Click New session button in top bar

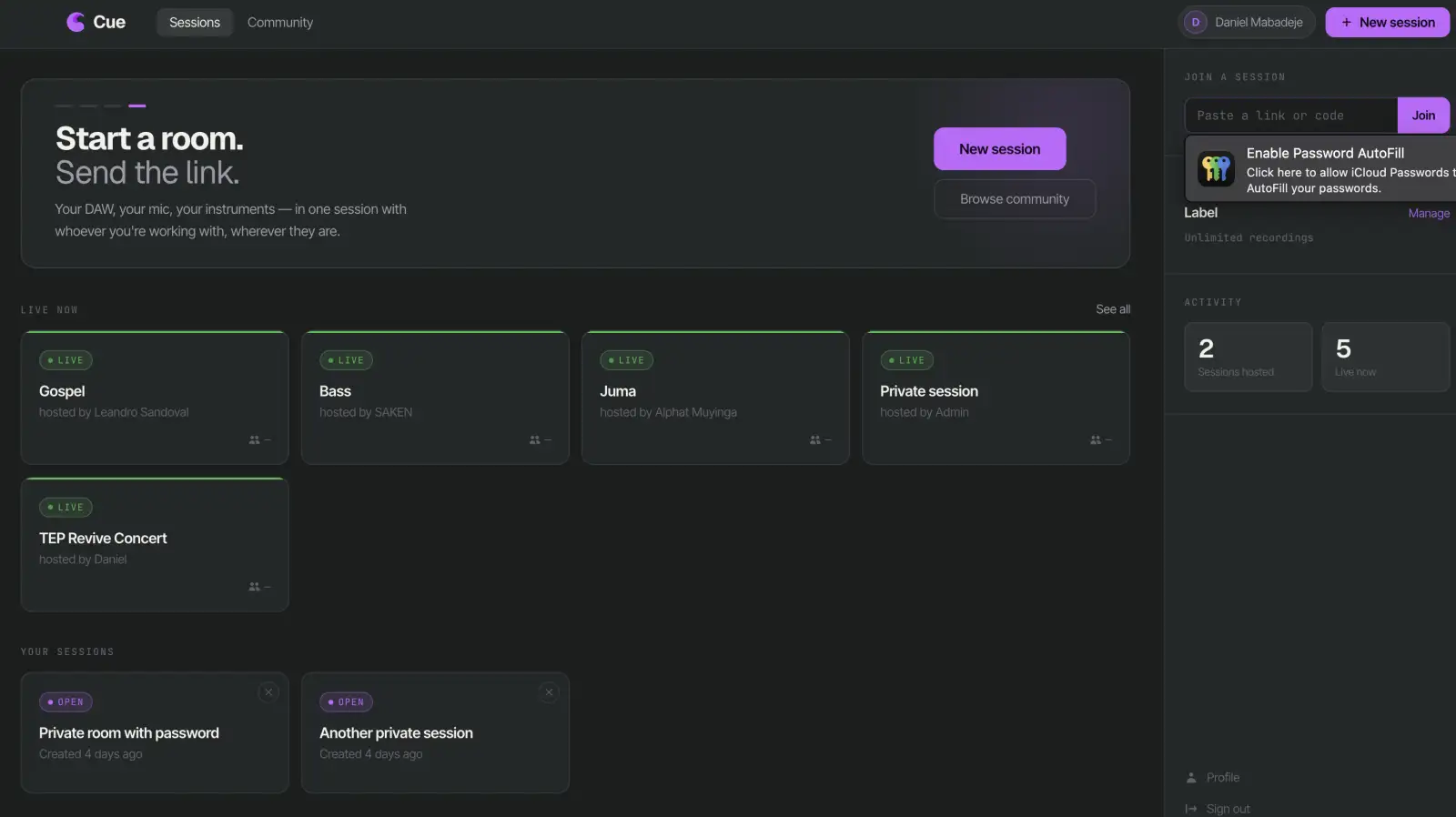pos(1387,22)
